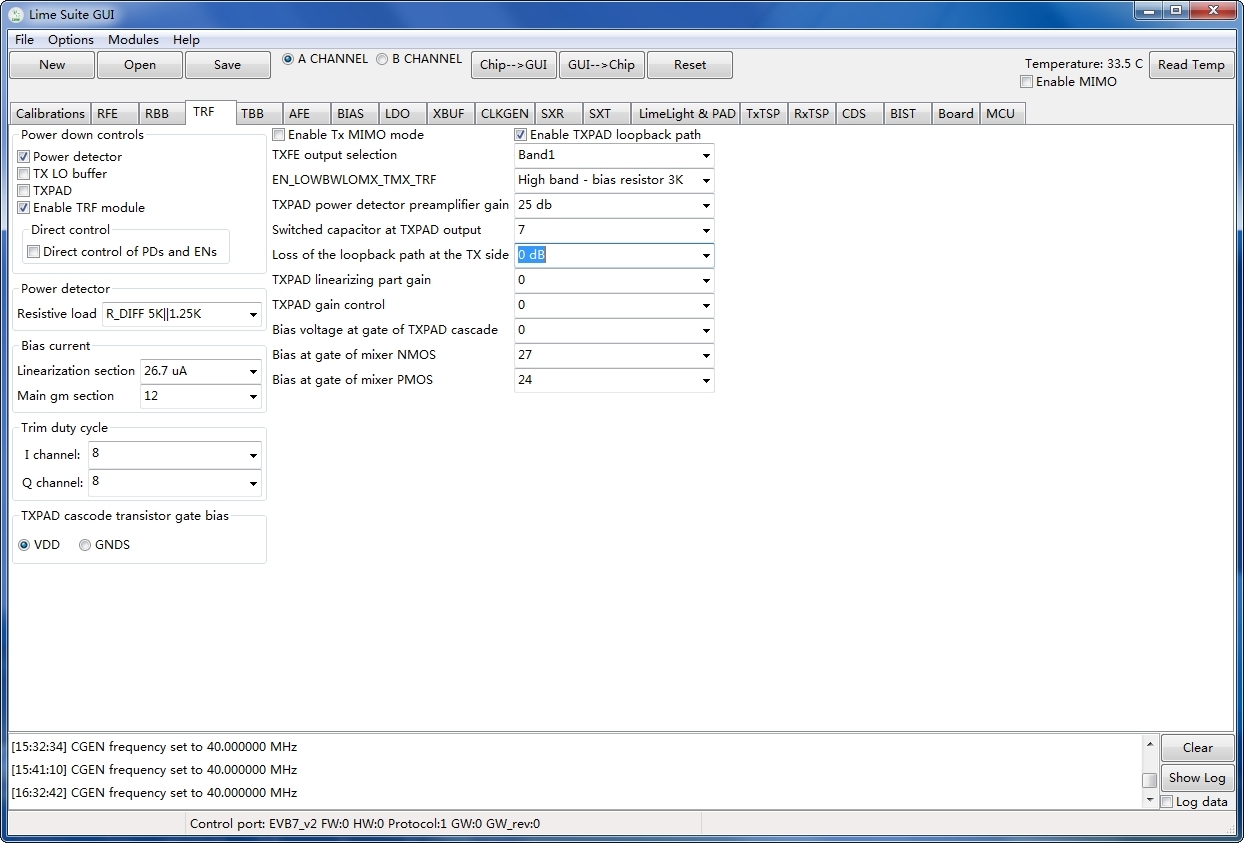
Task: Select the A CHANNEL radio button
Action: coord(288,59)
